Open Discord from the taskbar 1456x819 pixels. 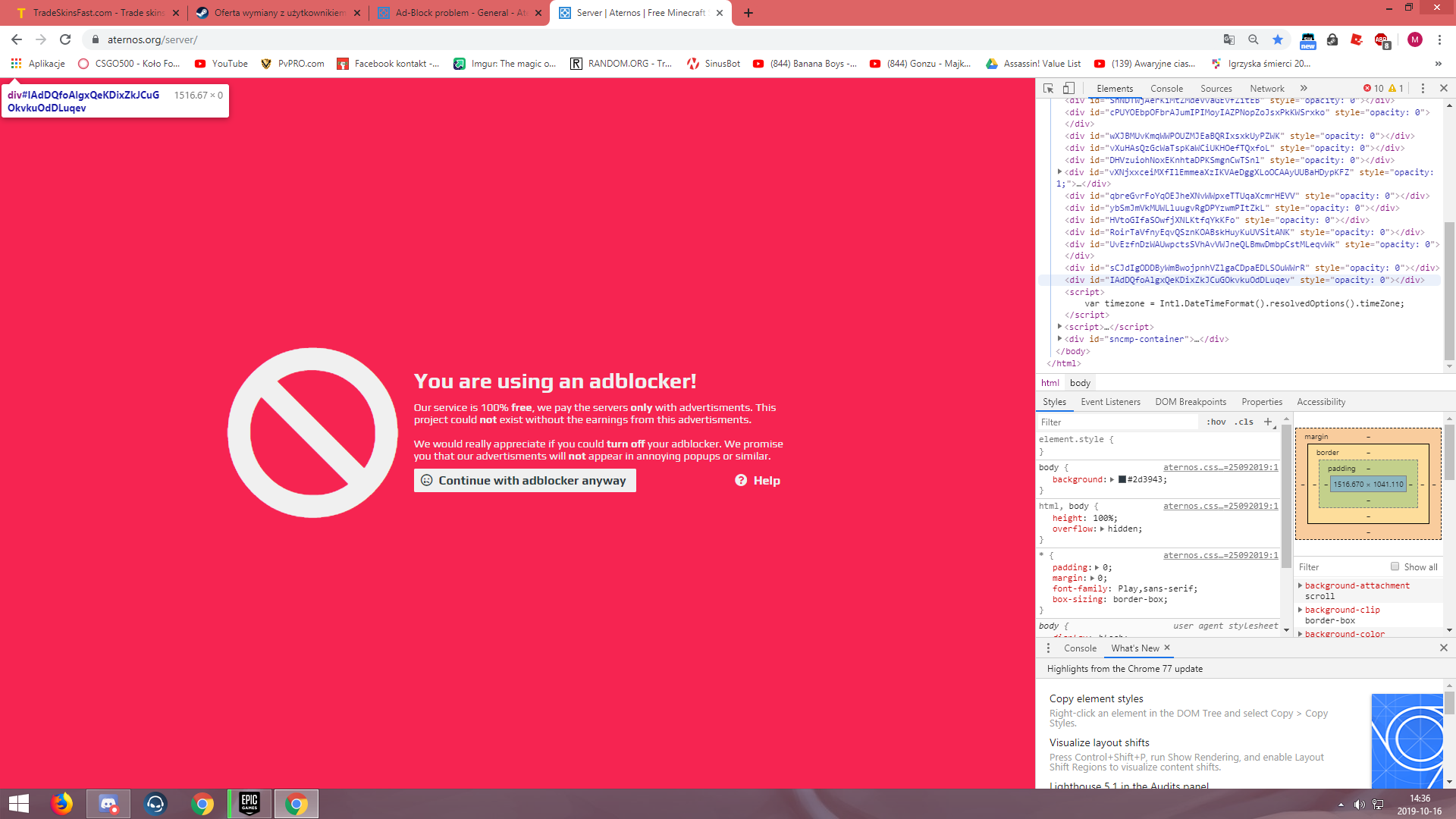[108, 804]
